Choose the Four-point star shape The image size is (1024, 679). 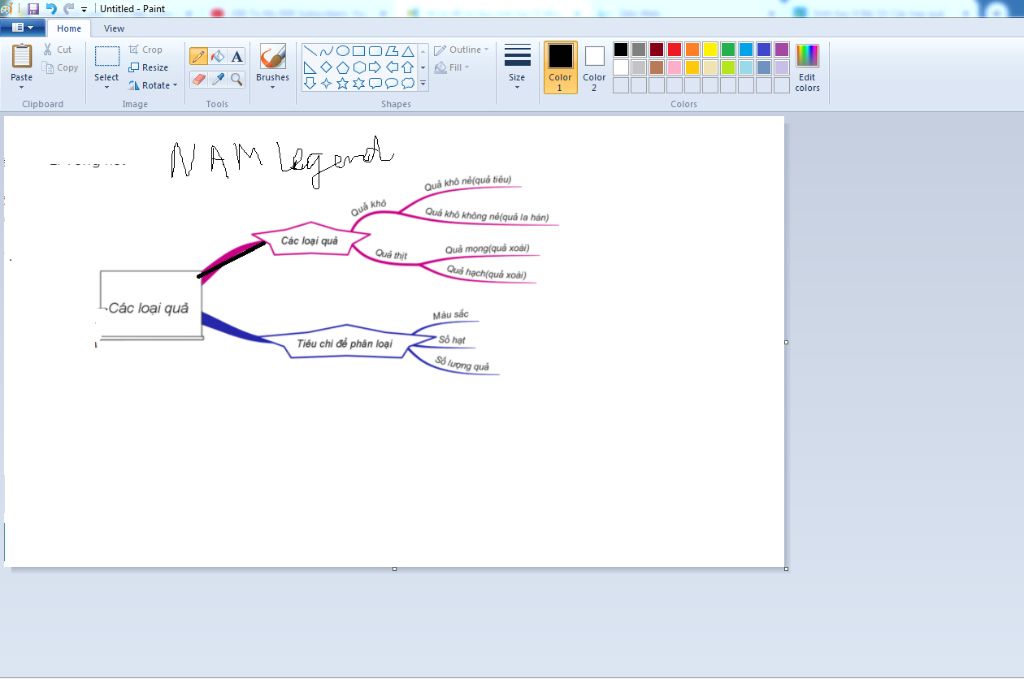tap(326, 83)
